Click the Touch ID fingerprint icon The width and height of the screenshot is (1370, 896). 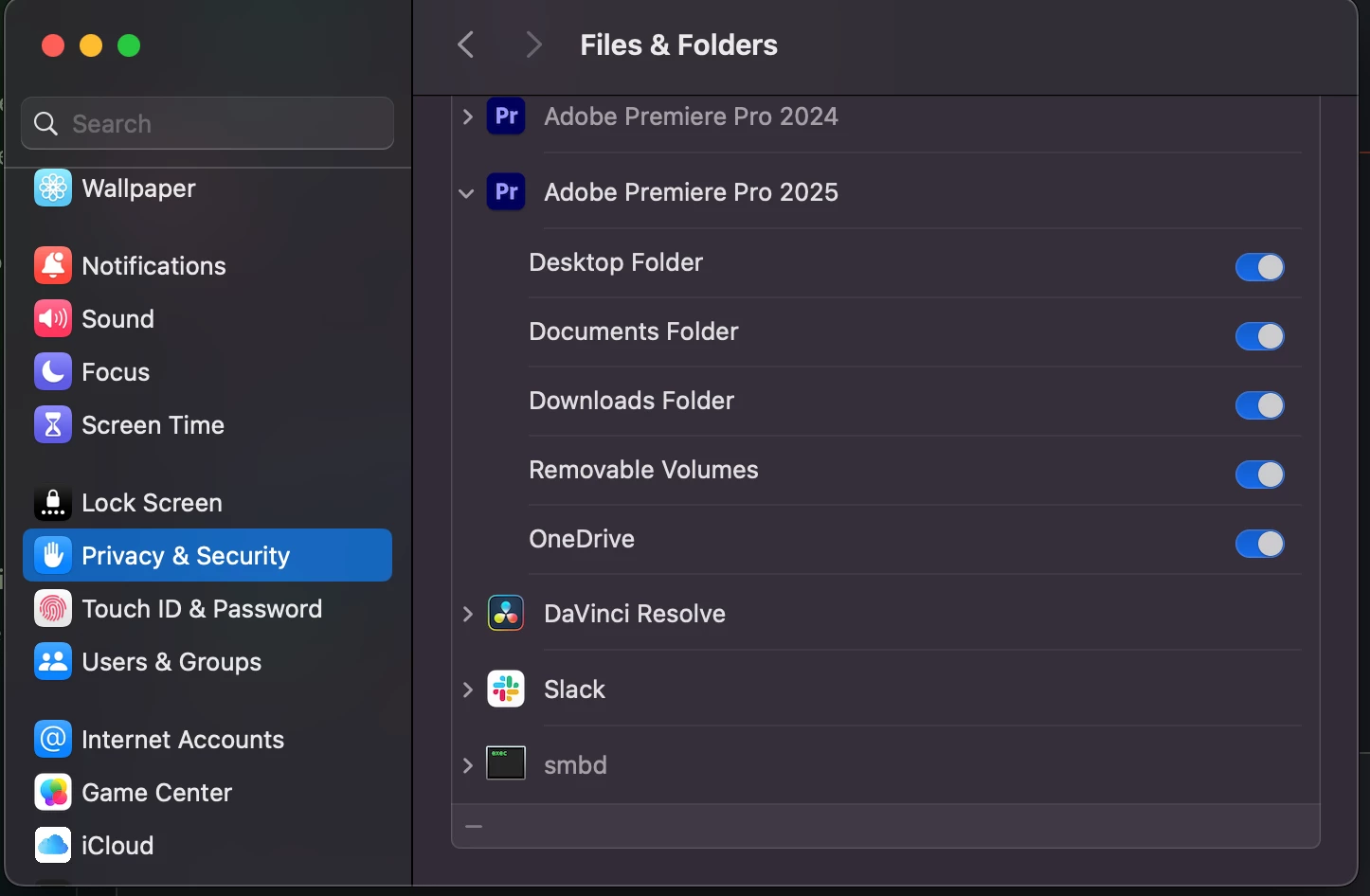click(x=53, y=609)
